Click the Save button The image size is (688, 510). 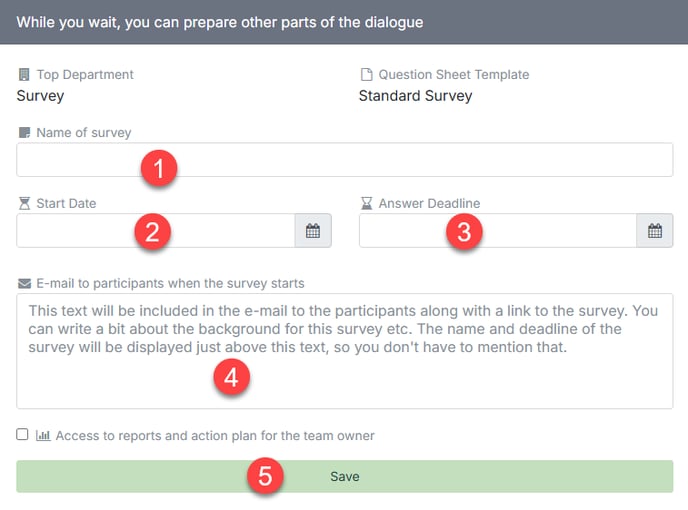click(x=344, y=476)
